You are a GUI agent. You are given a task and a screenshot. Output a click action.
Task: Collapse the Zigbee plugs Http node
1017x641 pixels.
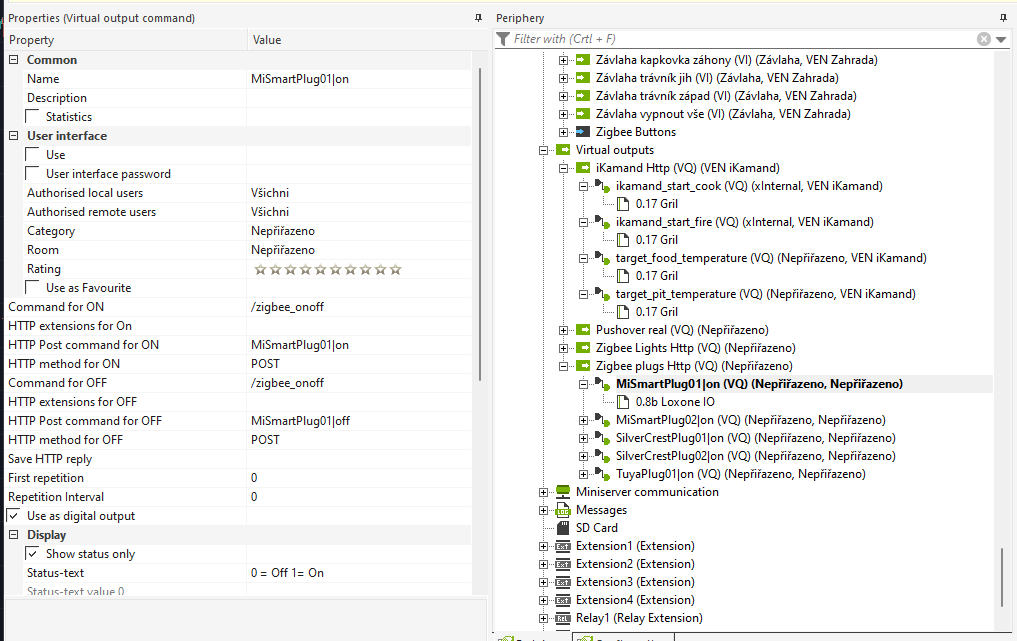(564, 367)
